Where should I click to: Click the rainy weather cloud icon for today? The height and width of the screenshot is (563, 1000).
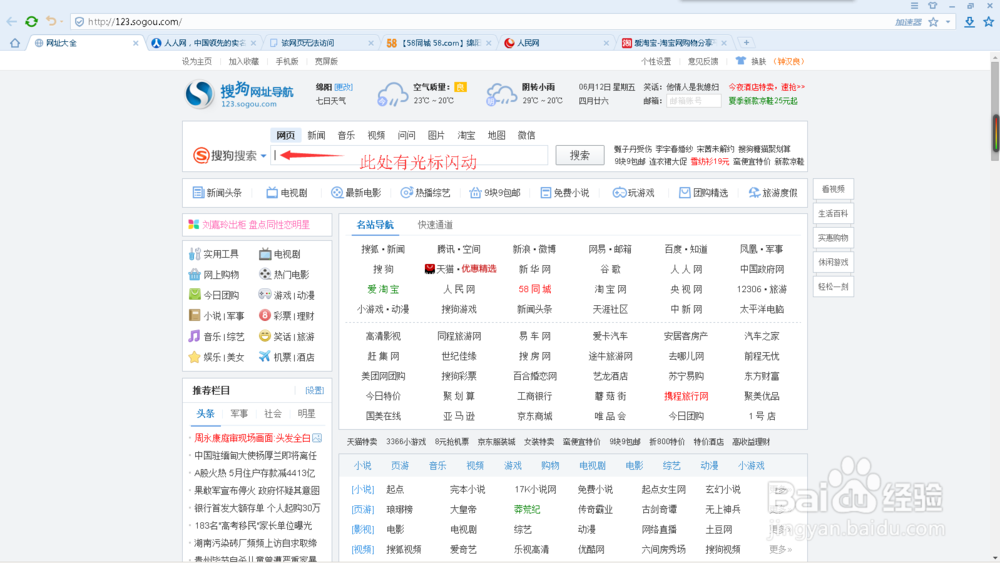point(392,94)
